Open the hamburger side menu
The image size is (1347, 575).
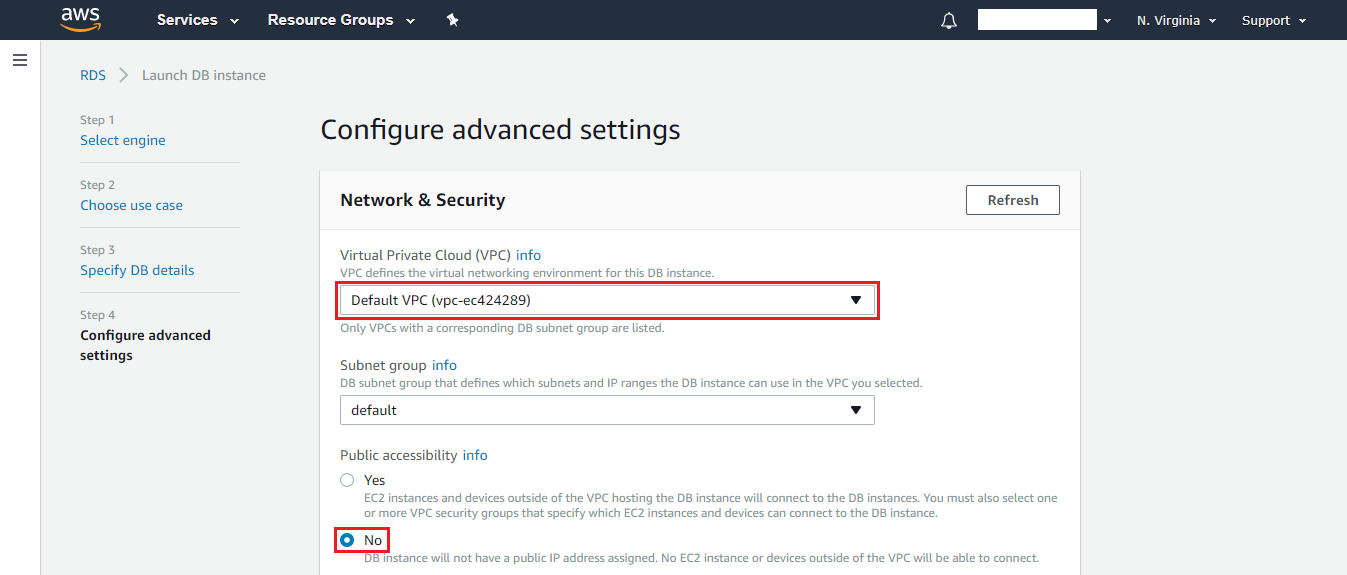(x=19, y=61)
